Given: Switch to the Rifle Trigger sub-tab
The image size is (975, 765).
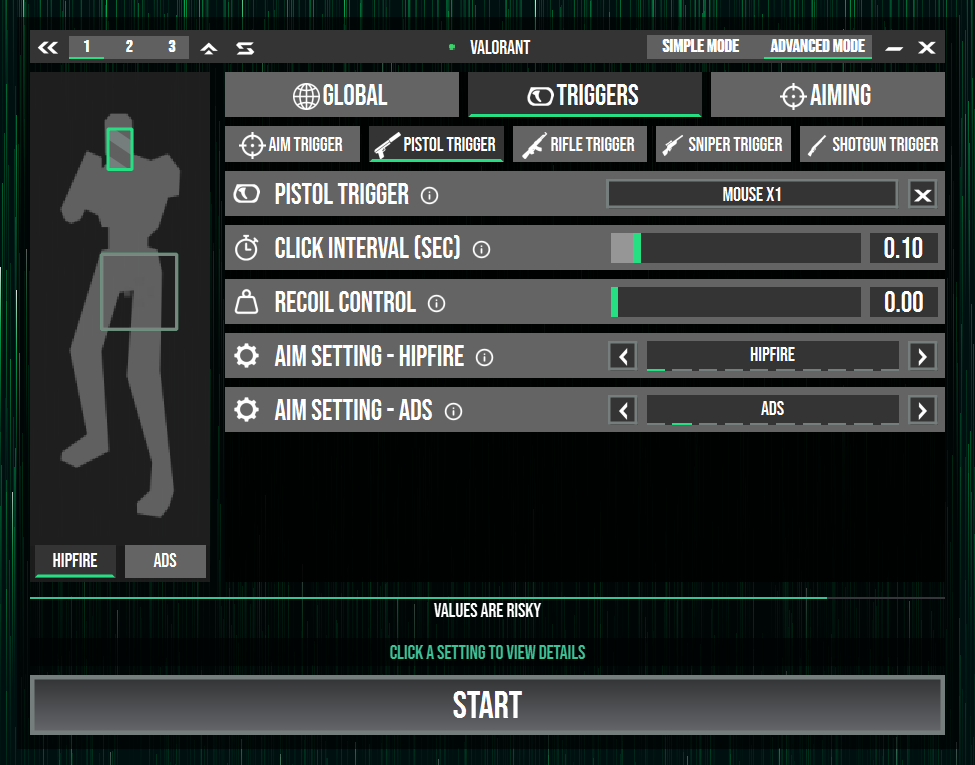Looking at the screenshot, I should [580, 144].
